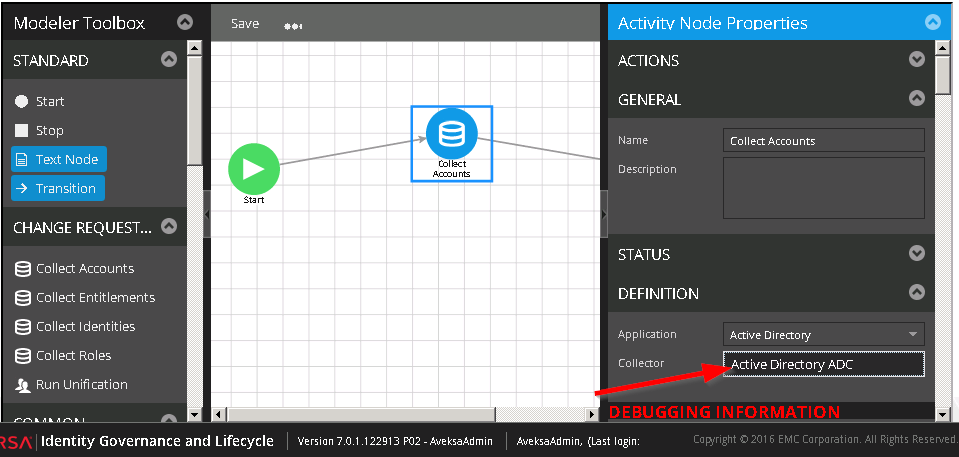Select the Text Node tool
This screenshot has width=959, height=457.
pos(59,159)
